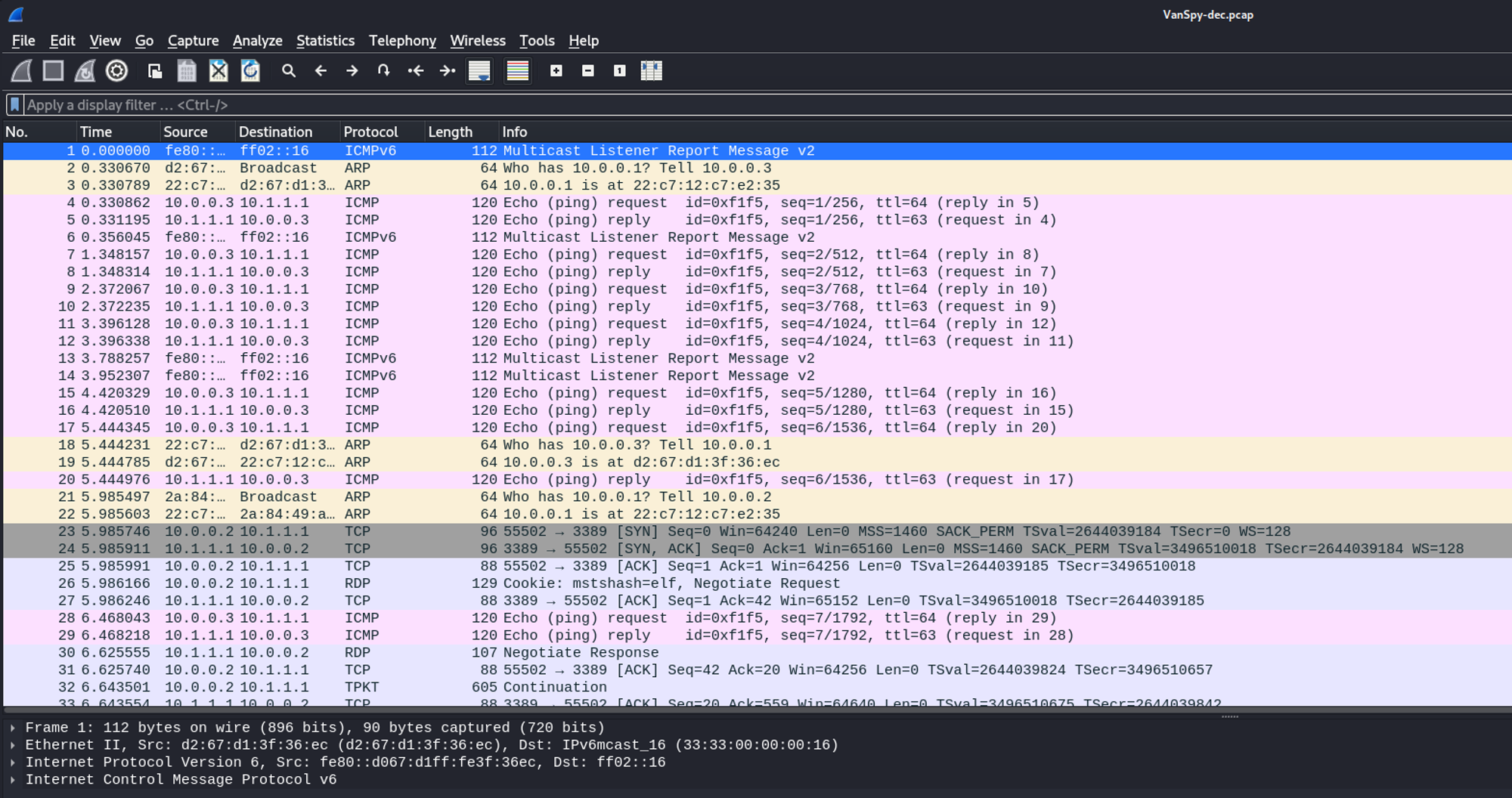Click the display filter input field
The width and height of the screenshot is (1512, 798).
756,105
